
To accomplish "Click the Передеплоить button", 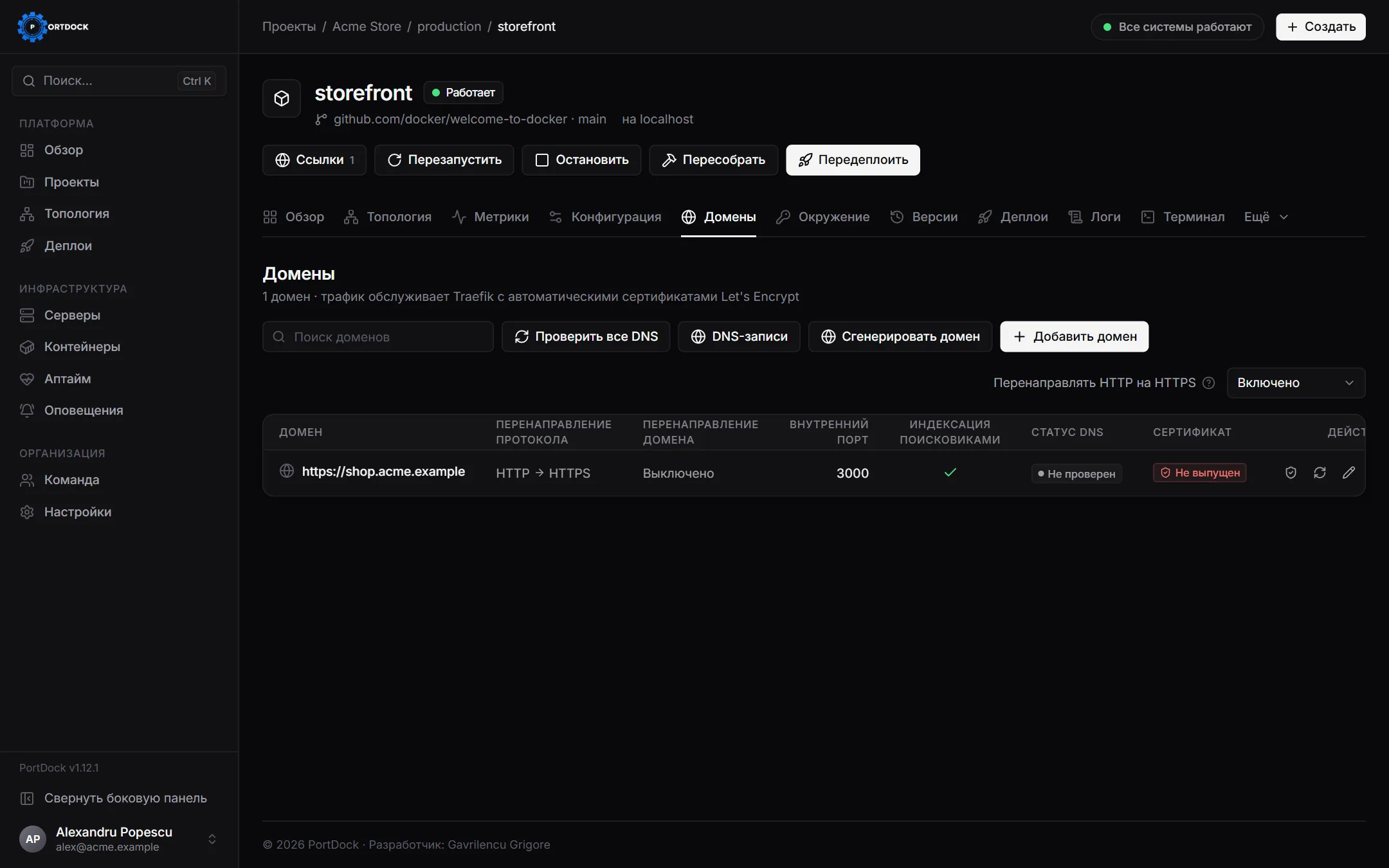I will click(853, 160).
